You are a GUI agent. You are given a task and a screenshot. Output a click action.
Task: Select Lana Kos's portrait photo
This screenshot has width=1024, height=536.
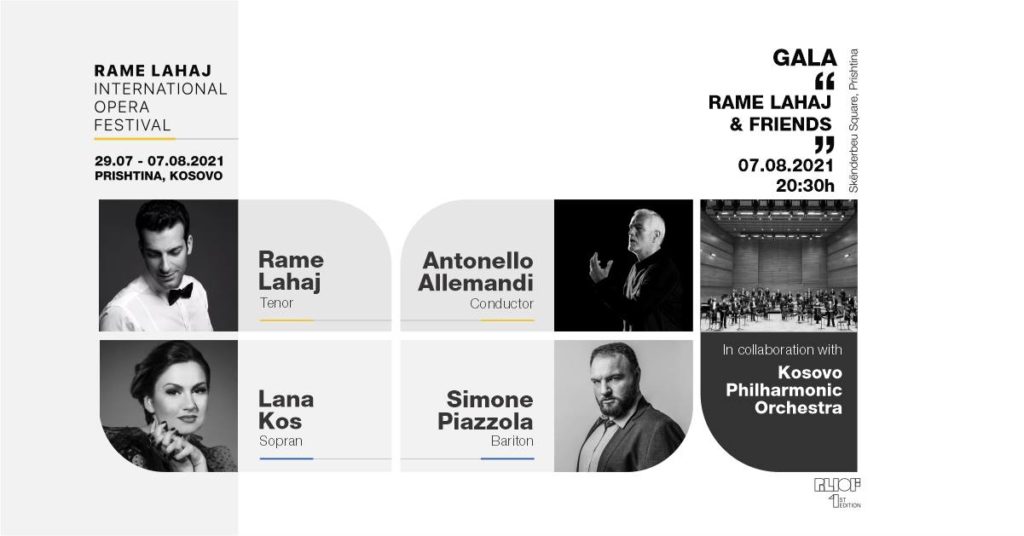[168, 405]
